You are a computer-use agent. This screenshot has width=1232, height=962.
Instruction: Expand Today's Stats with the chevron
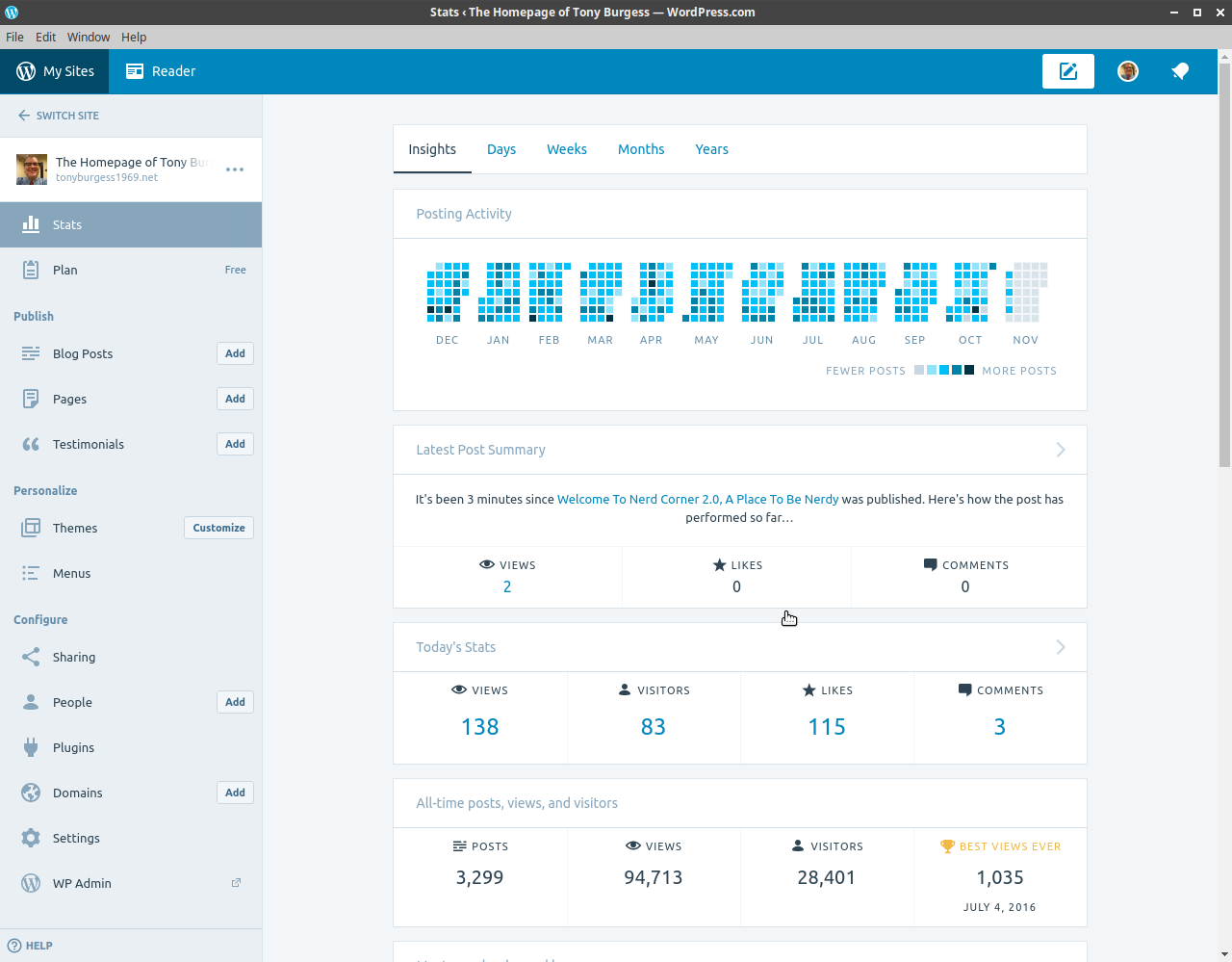click(x=1061, y=647)
